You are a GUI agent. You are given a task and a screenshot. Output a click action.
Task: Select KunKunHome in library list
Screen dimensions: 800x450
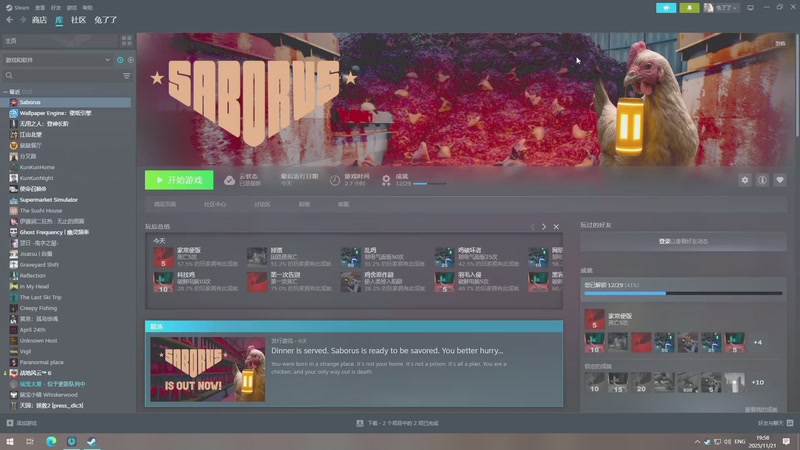(37, 167)
